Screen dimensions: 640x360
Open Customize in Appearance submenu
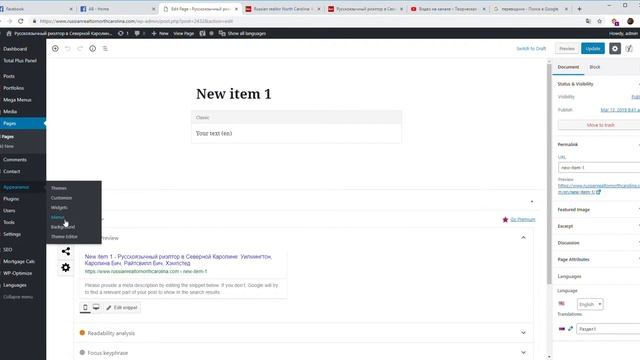pyautogui.click(x=61, y=198)
